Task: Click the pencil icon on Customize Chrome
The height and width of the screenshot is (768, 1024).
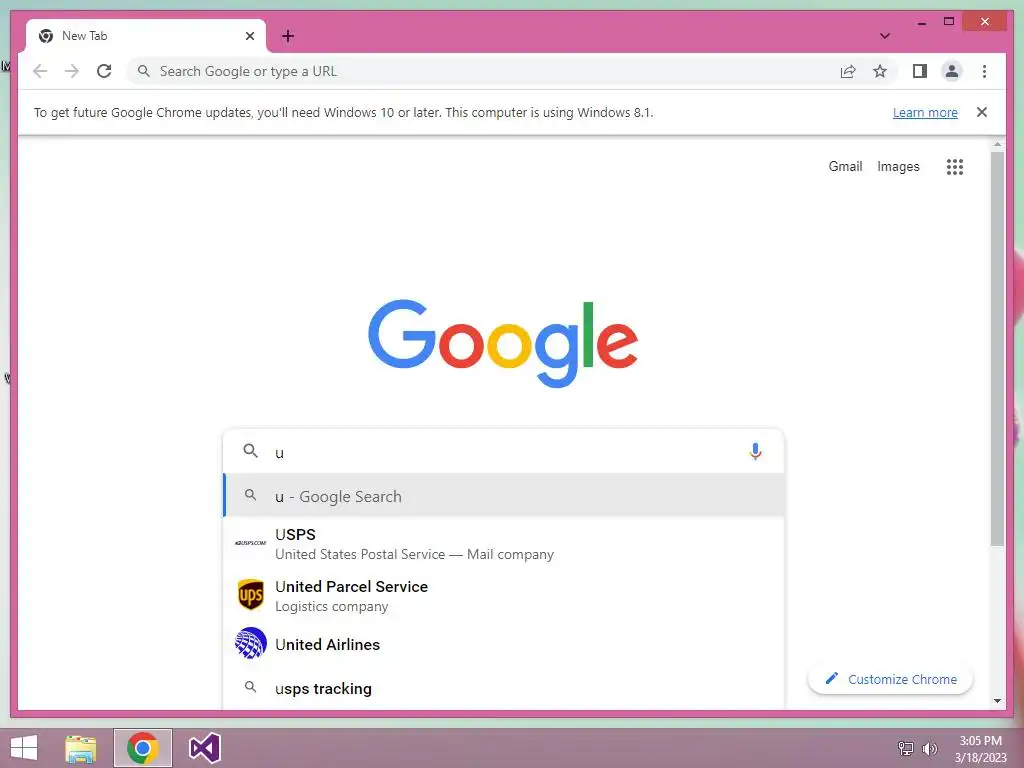Action: [831, 678]
